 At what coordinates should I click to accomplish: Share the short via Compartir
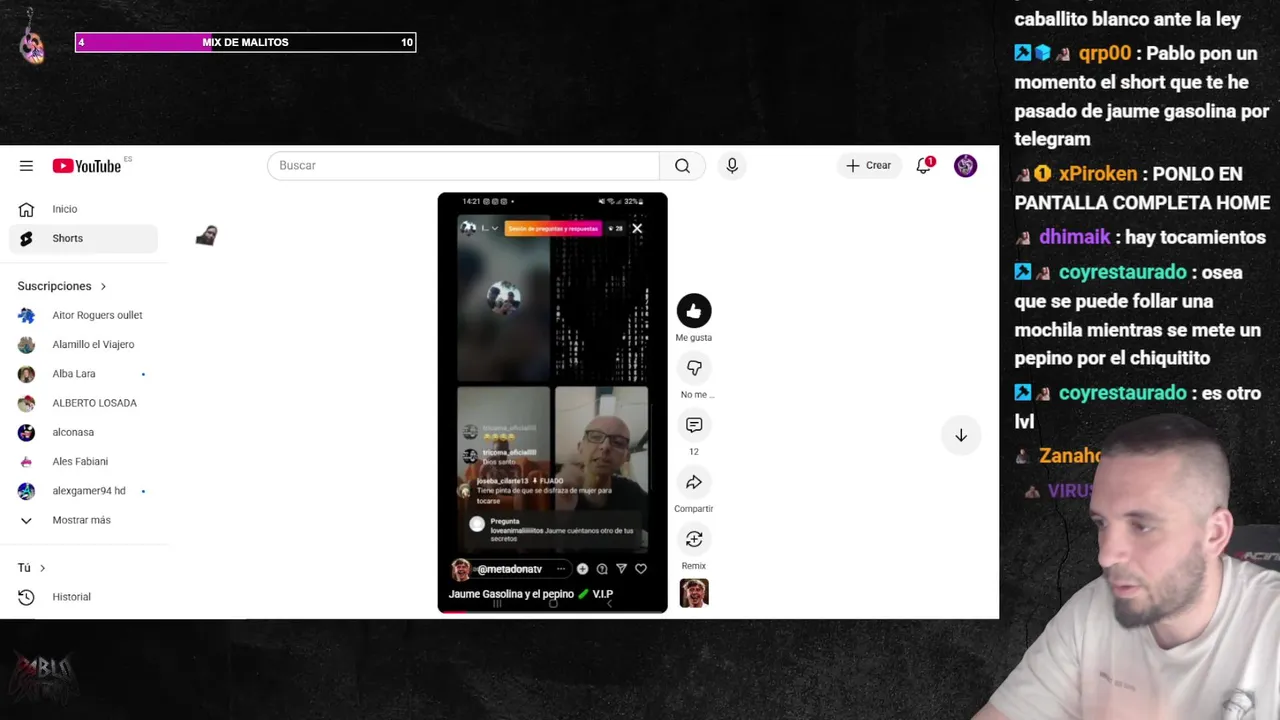click(694, 482)
